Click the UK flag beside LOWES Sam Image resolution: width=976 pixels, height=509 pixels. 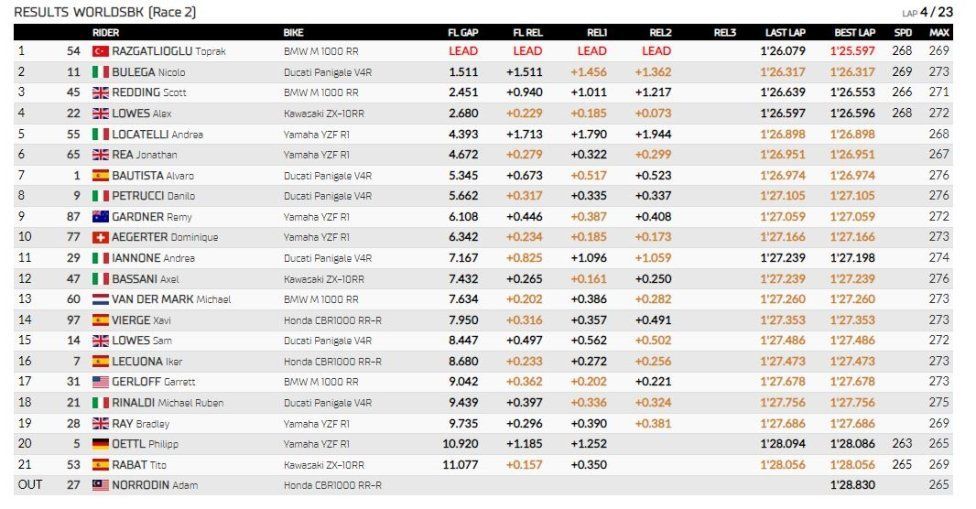[x=100, y=340]
